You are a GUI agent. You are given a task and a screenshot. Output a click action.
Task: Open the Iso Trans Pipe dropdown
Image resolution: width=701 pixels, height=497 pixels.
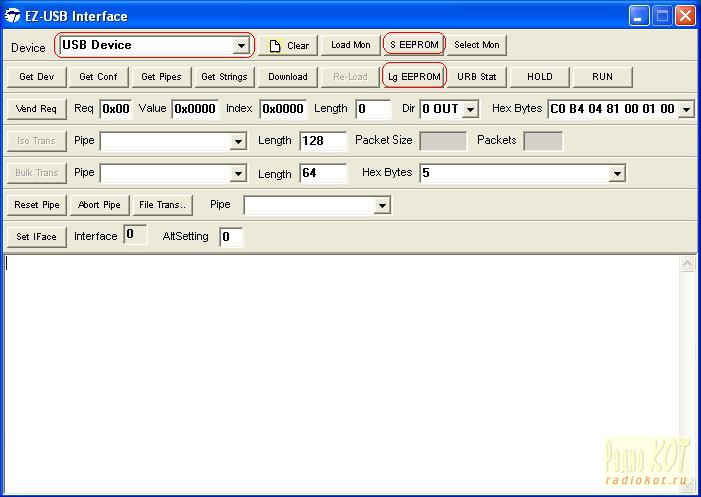point(238,142)
